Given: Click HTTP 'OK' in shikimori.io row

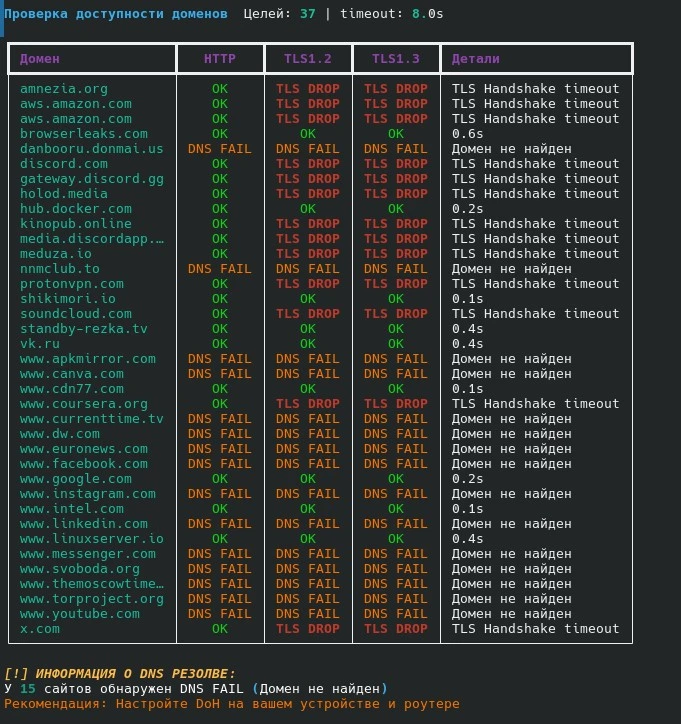Looking at the screenshot, I should pos(220,299).
